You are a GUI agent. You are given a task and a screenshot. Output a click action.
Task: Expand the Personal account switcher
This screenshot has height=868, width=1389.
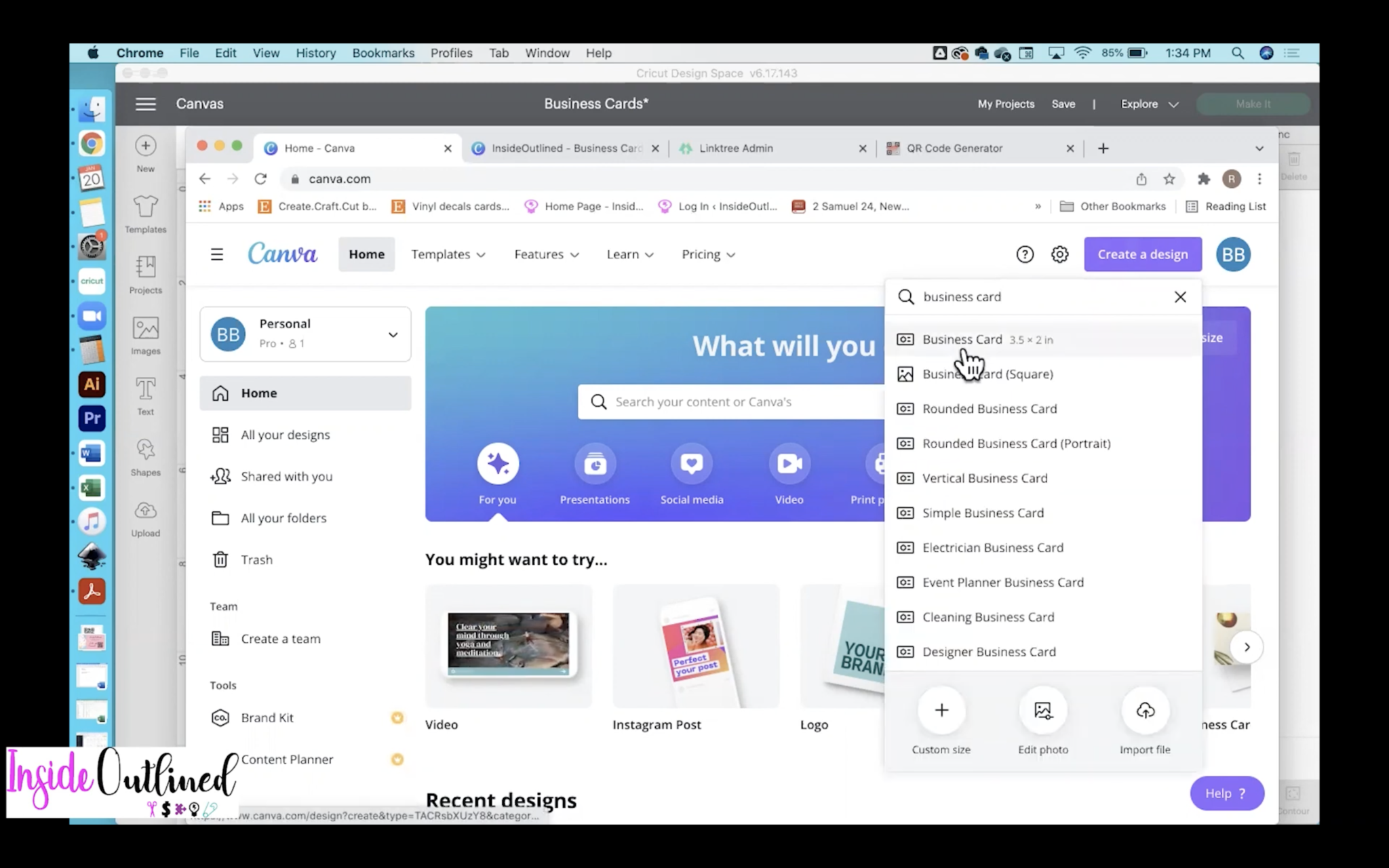[393, 334]
